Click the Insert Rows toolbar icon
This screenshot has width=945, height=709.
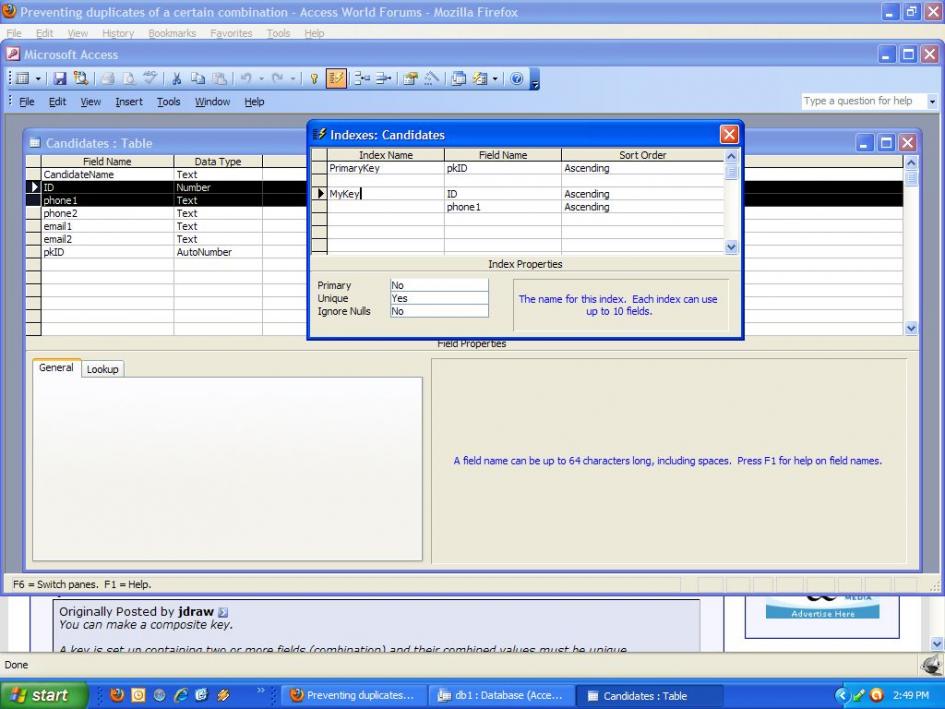click(363, 78)
